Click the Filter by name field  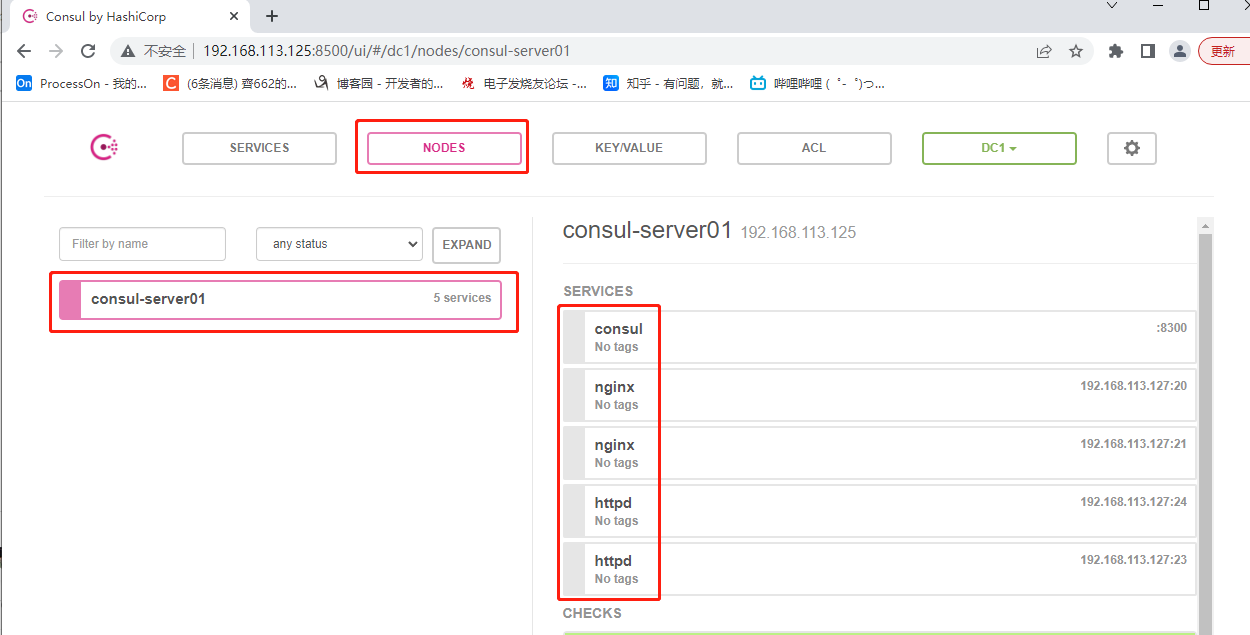click(142, 244)
